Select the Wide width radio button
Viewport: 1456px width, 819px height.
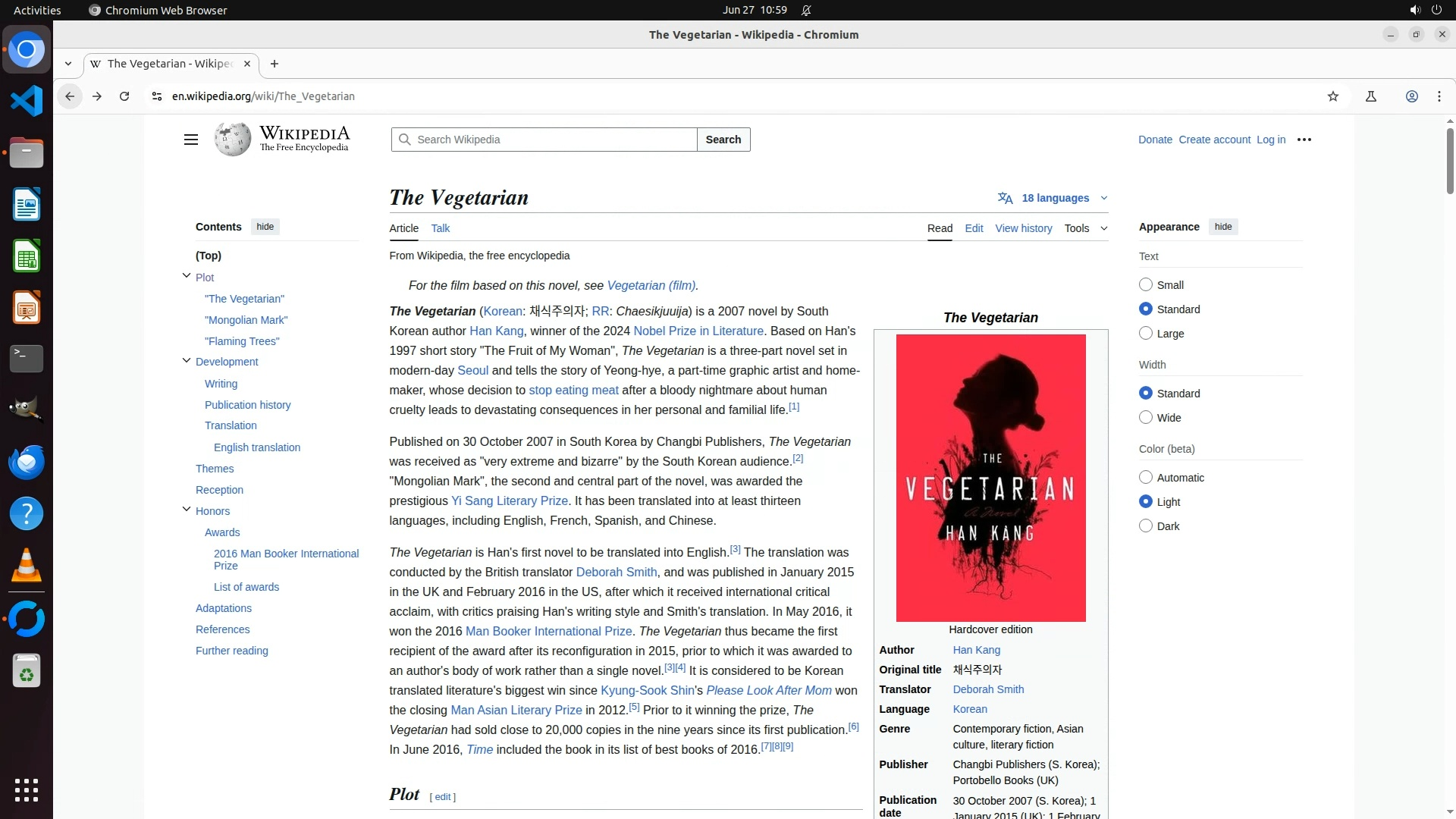pyautogui.click(x=1146, y=418)
